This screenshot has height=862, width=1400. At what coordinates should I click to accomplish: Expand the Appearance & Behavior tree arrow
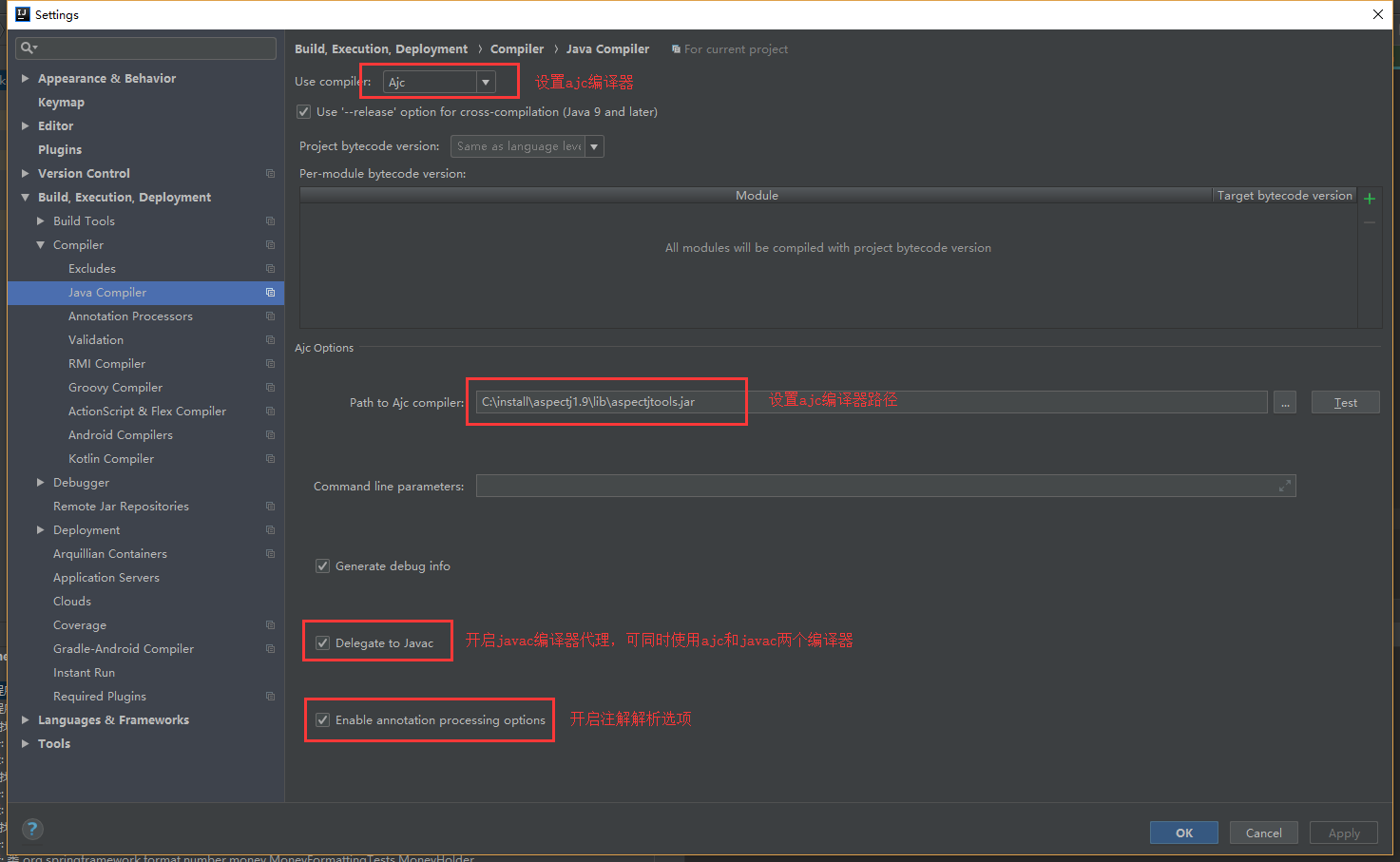pos(26,79)
